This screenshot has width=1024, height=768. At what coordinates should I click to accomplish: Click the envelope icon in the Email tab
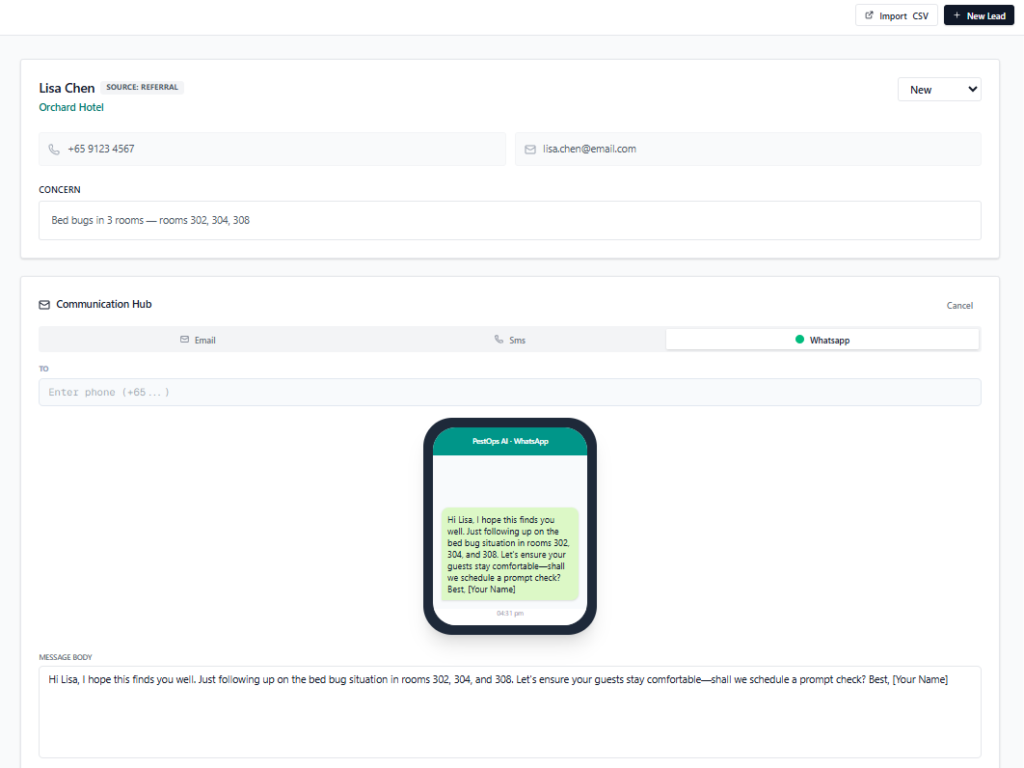pos(185,340)
